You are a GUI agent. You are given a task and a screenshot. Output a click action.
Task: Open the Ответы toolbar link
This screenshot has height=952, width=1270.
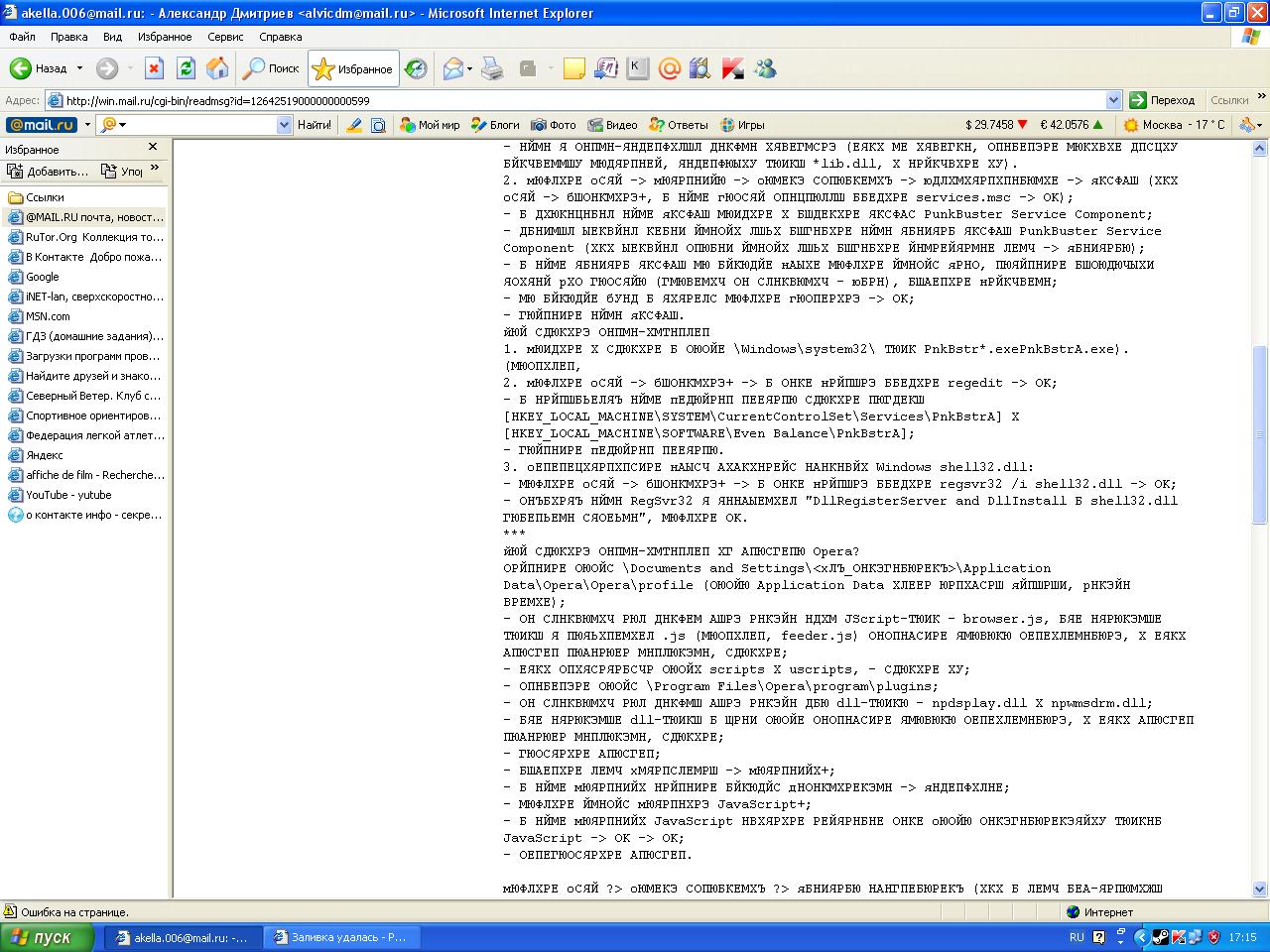point(679,125)
